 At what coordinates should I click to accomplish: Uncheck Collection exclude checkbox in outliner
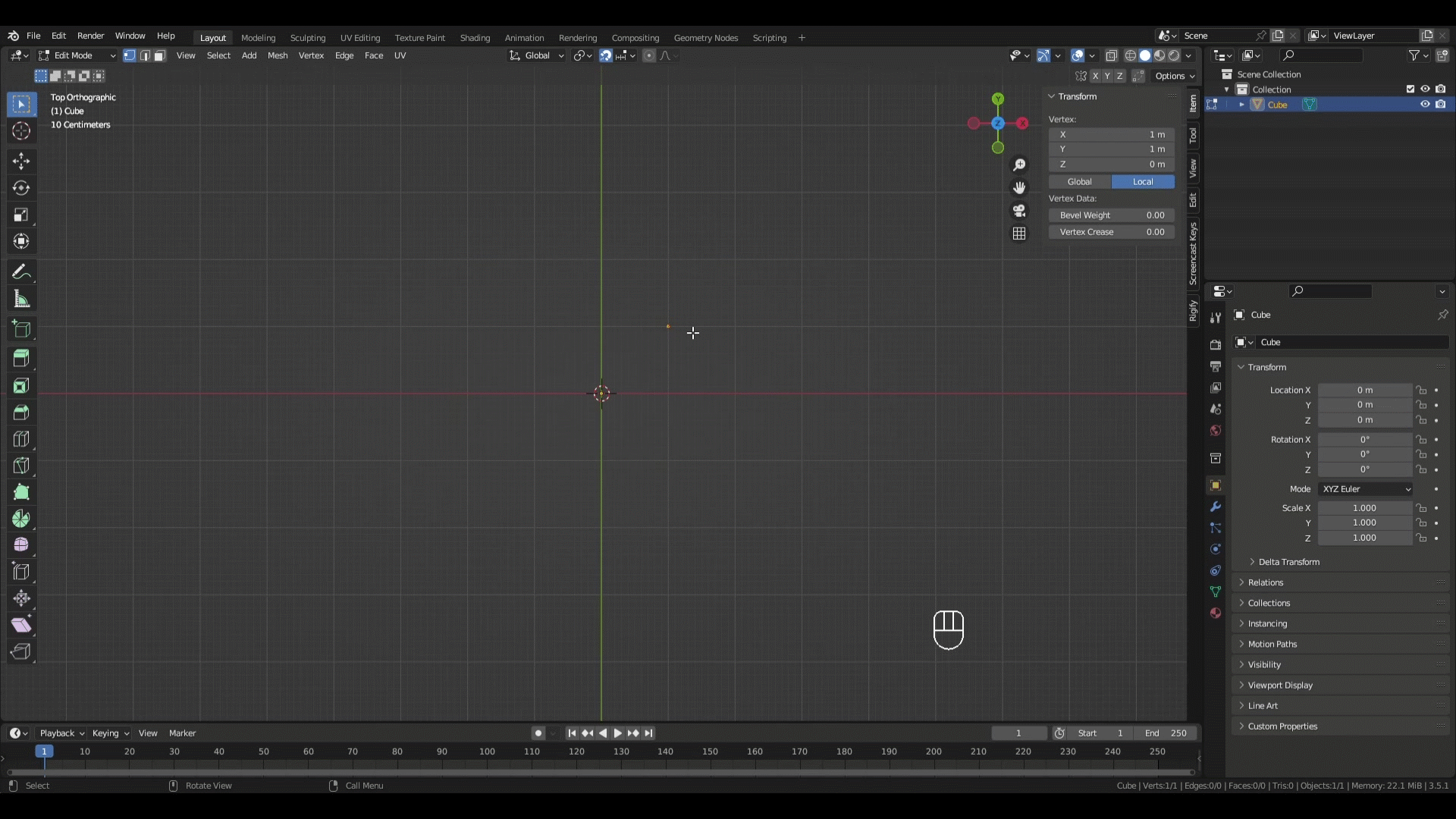click(1410, 89)
